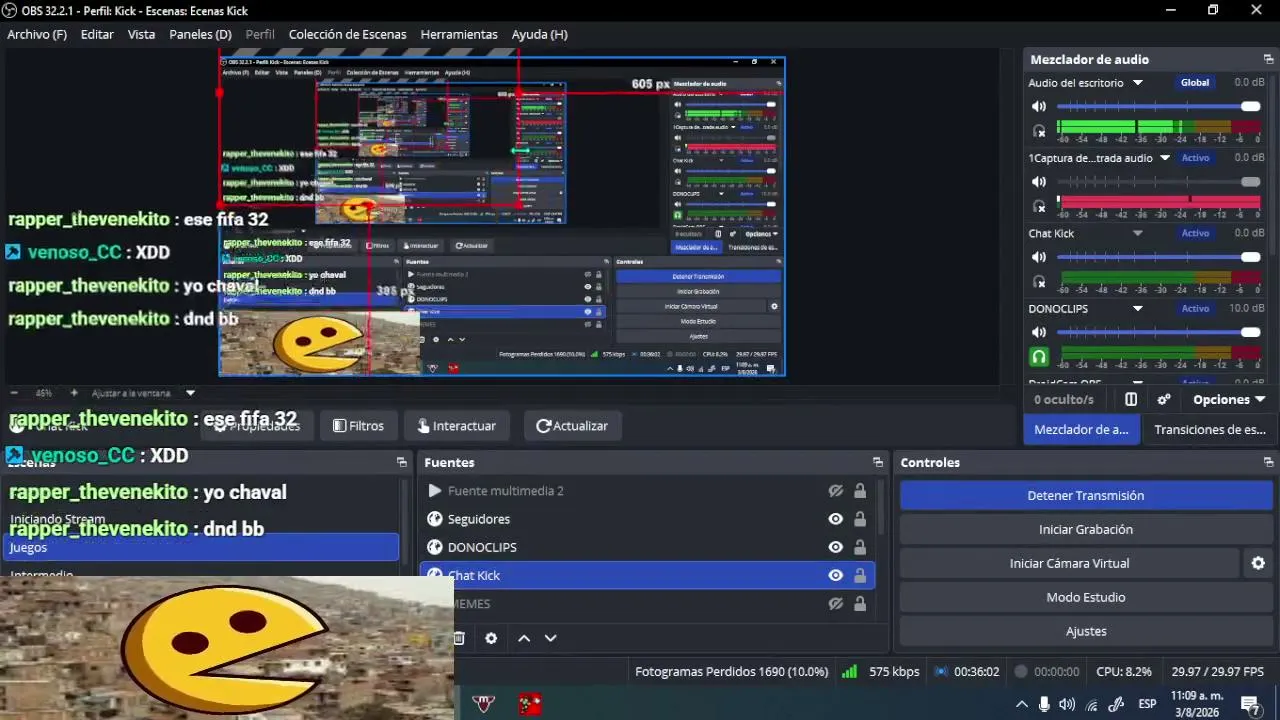Switch to Transiciones de escena tab

[x=1210, y=429]
